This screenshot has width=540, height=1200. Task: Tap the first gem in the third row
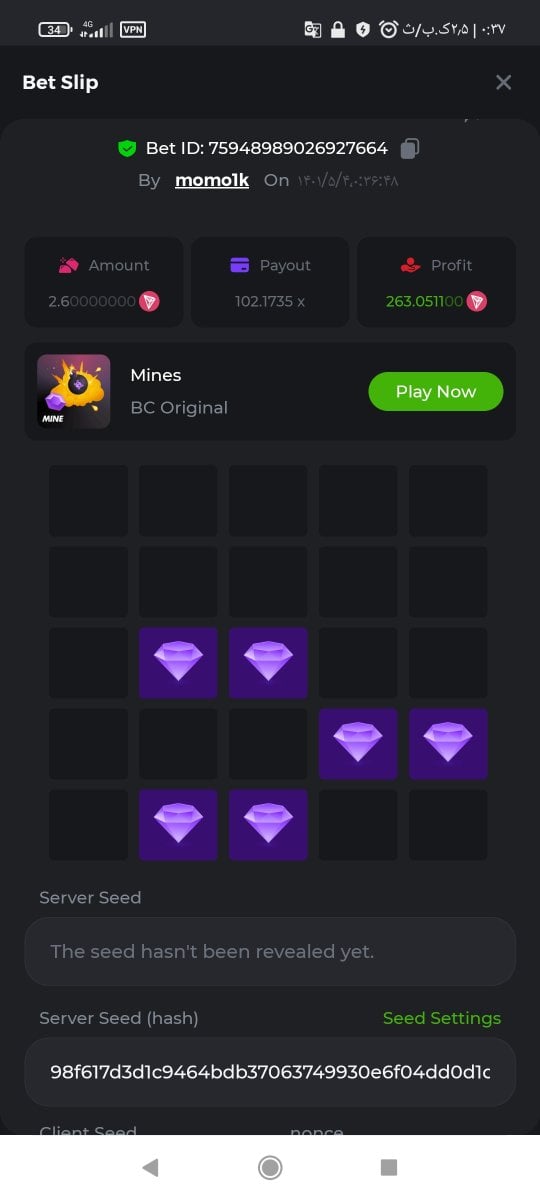178,663
